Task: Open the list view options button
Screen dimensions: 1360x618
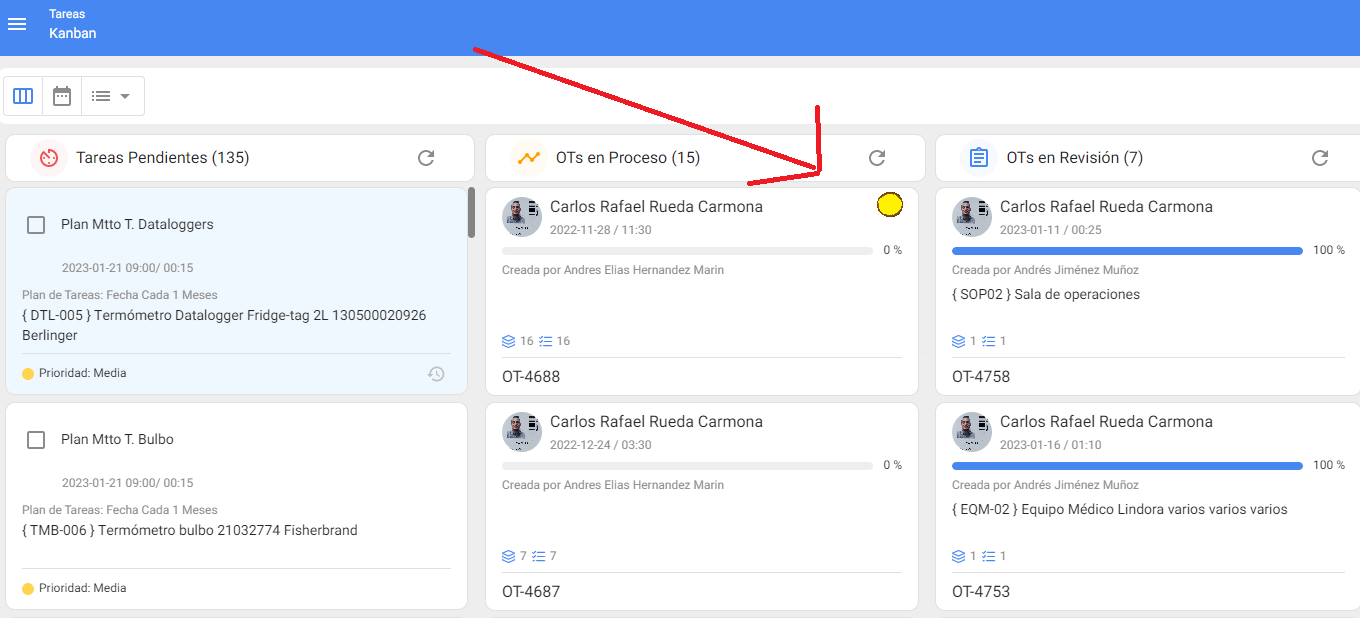Action: [101, 96]
